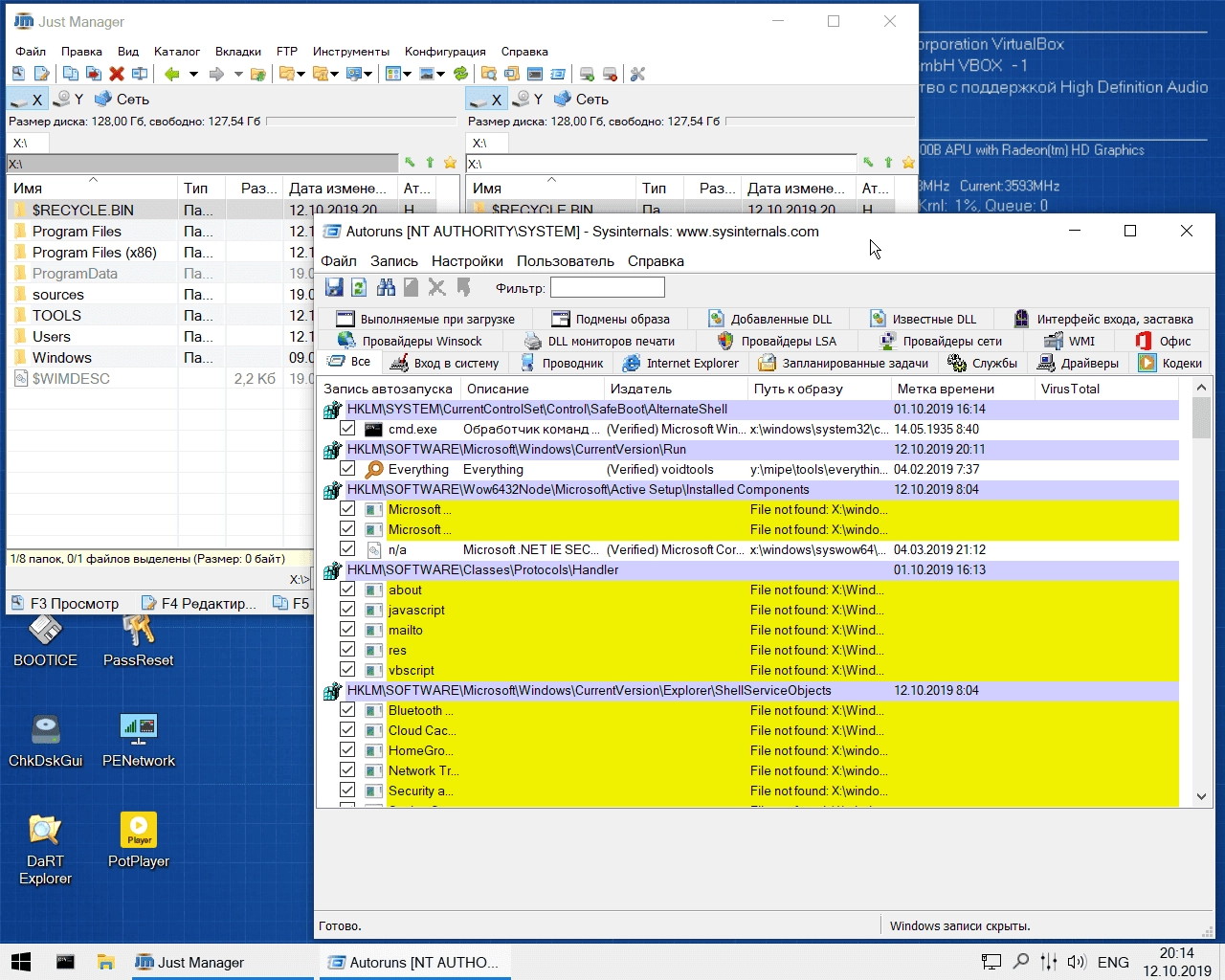Click the green Refresh arrows icon in Just Manager
Screen dimensions: 1225x980
tap(461, 74)
